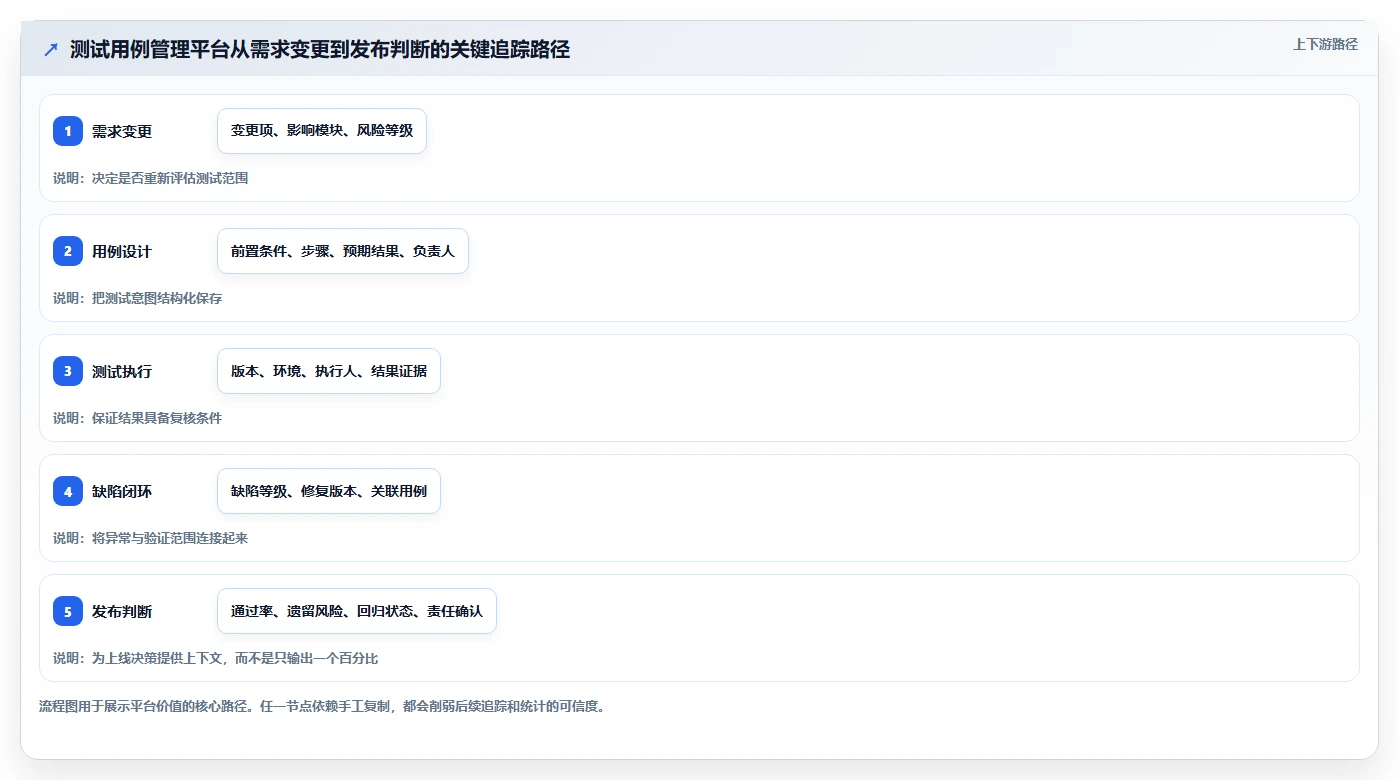
Task: Click the 版本、环境、执行人、结果证据 chip
Action: click(x=329, y=371)
